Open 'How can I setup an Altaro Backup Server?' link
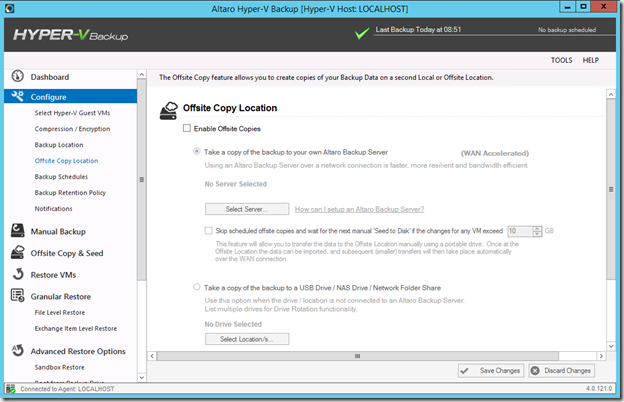This screenshot has height=402, width=624. tap(359, 209)
